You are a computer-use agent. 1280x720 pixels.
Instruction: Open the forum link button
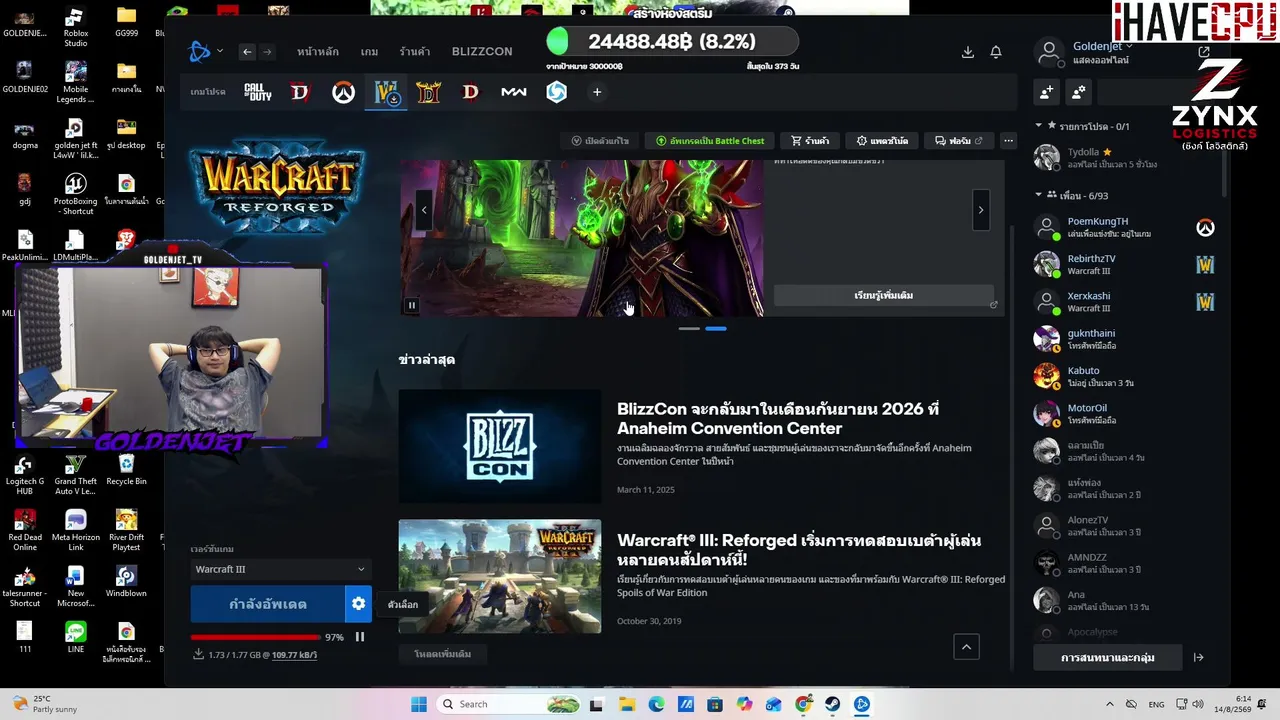pos(959,141)
